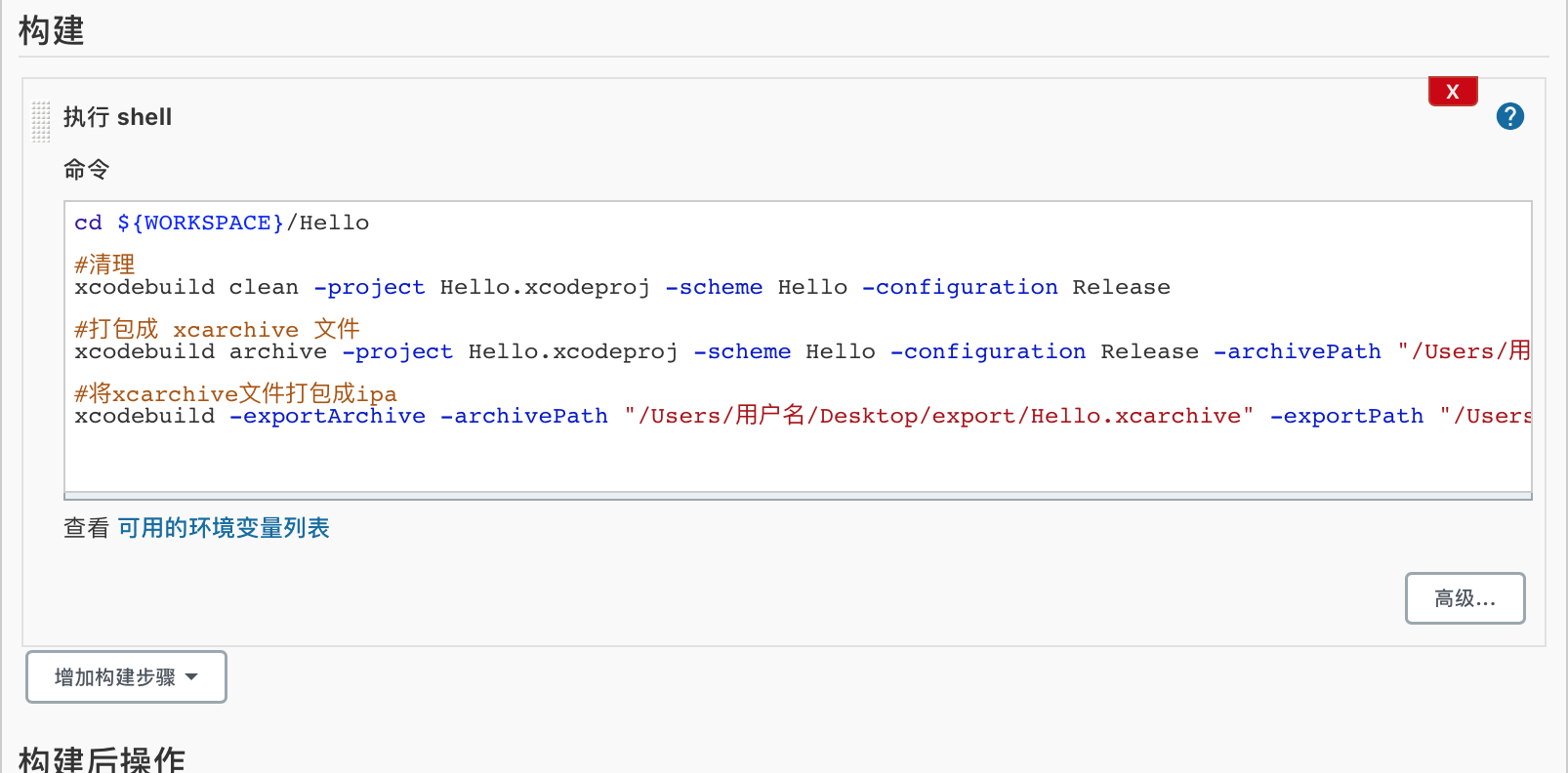The height and width of the screenshot is (773, 1568).
Task: Click the #打包成 xcarchive 文件 comment
Action: click(217, 329)
